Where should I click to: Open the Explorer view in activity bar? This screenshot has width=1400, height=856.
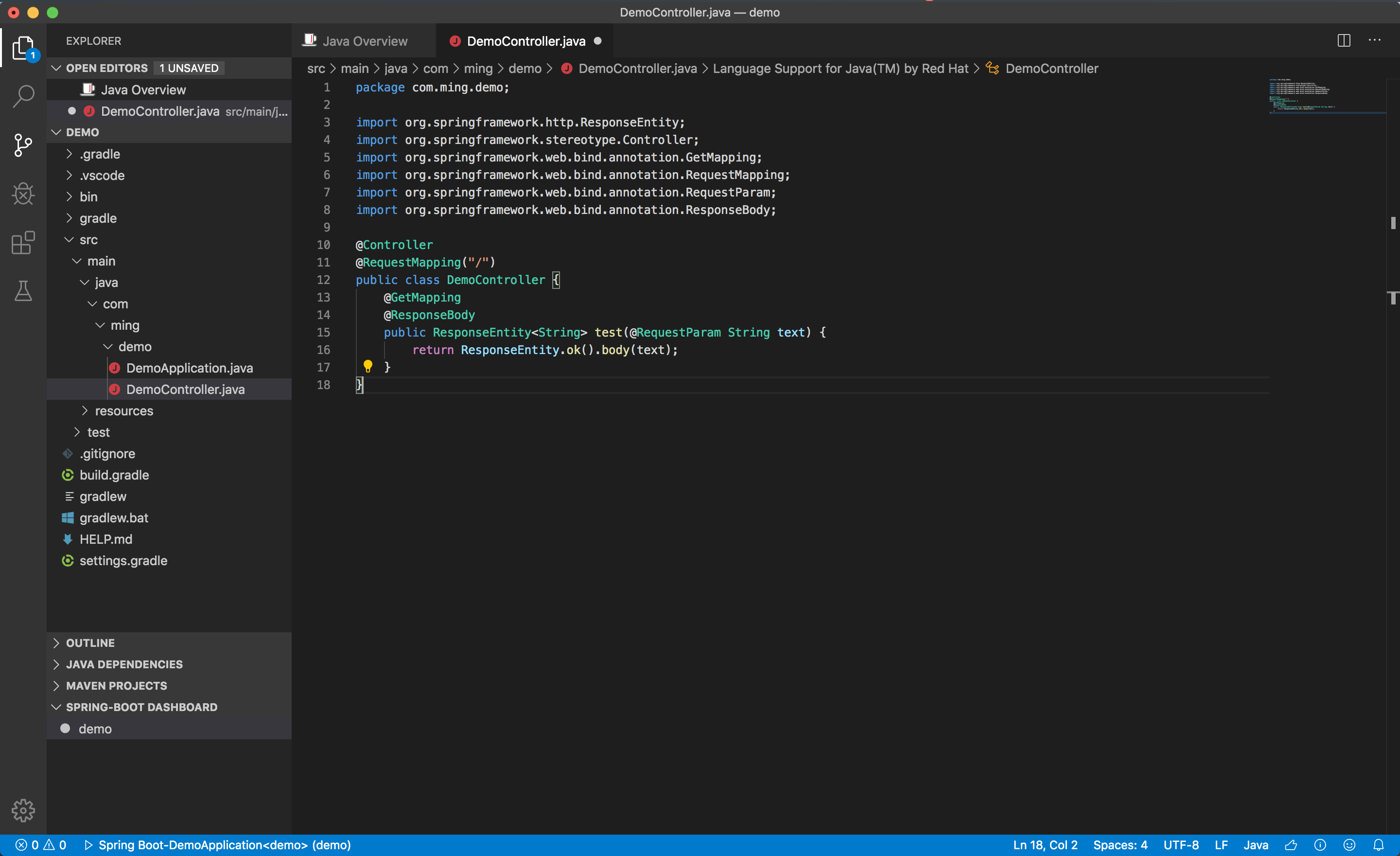pos(23,48)
